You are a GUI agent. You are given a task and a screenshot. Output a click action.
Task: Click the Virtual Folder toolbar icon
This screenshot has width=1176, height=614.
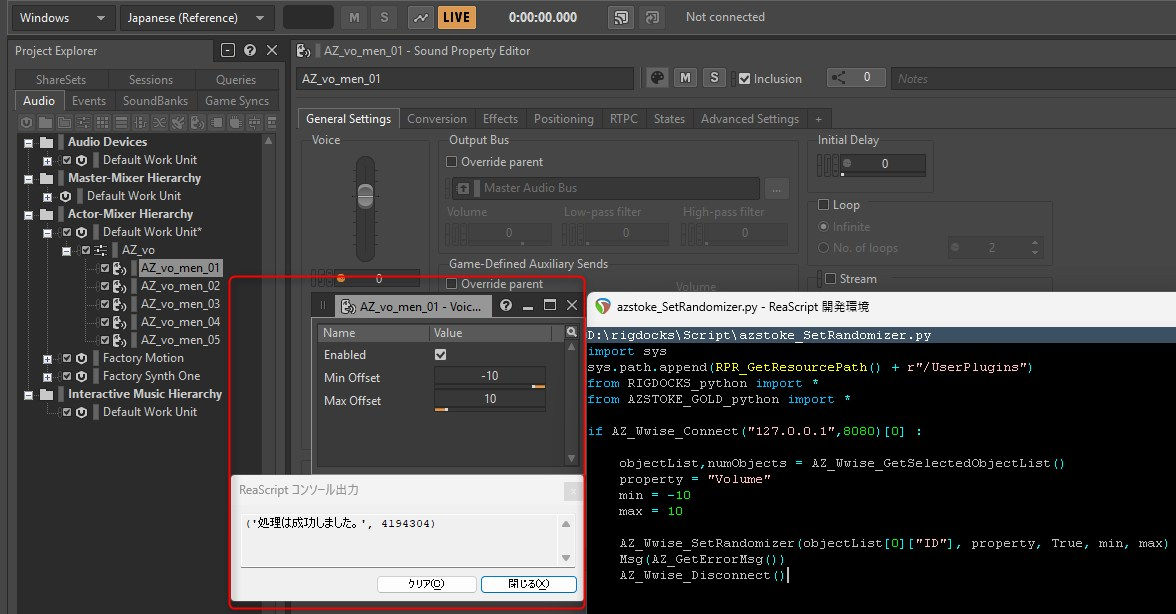click(x=64, y=122)
